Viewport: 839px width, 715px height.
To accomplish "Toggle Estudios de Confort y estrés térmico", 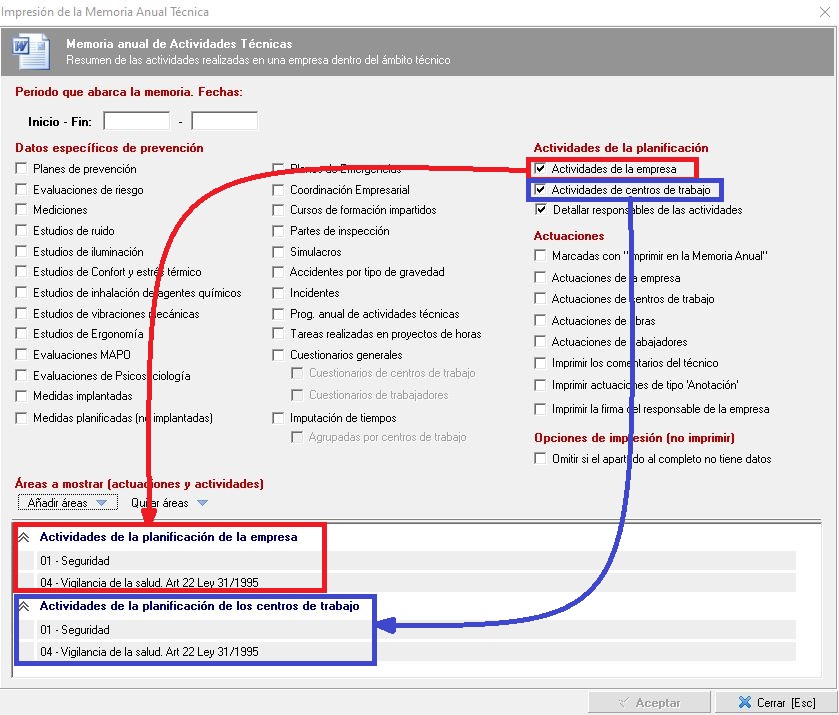I will coord(21,271).
